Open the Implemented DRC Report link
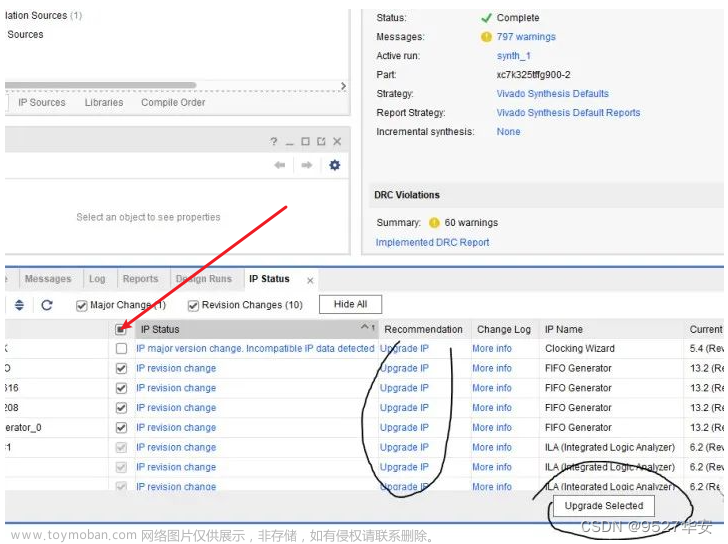 point(432,242)
